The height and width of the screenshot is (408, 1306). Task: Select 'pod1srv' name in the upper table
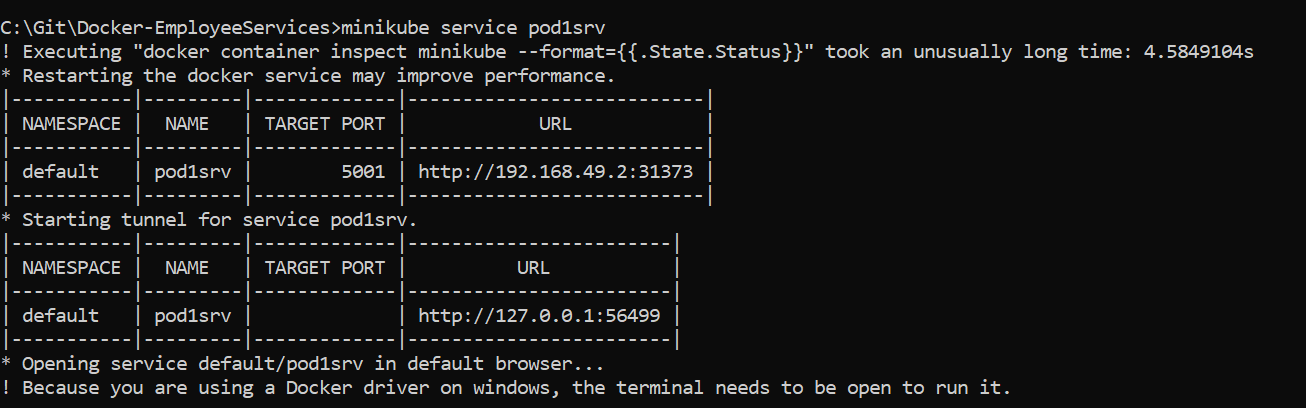tap(193, 171)
